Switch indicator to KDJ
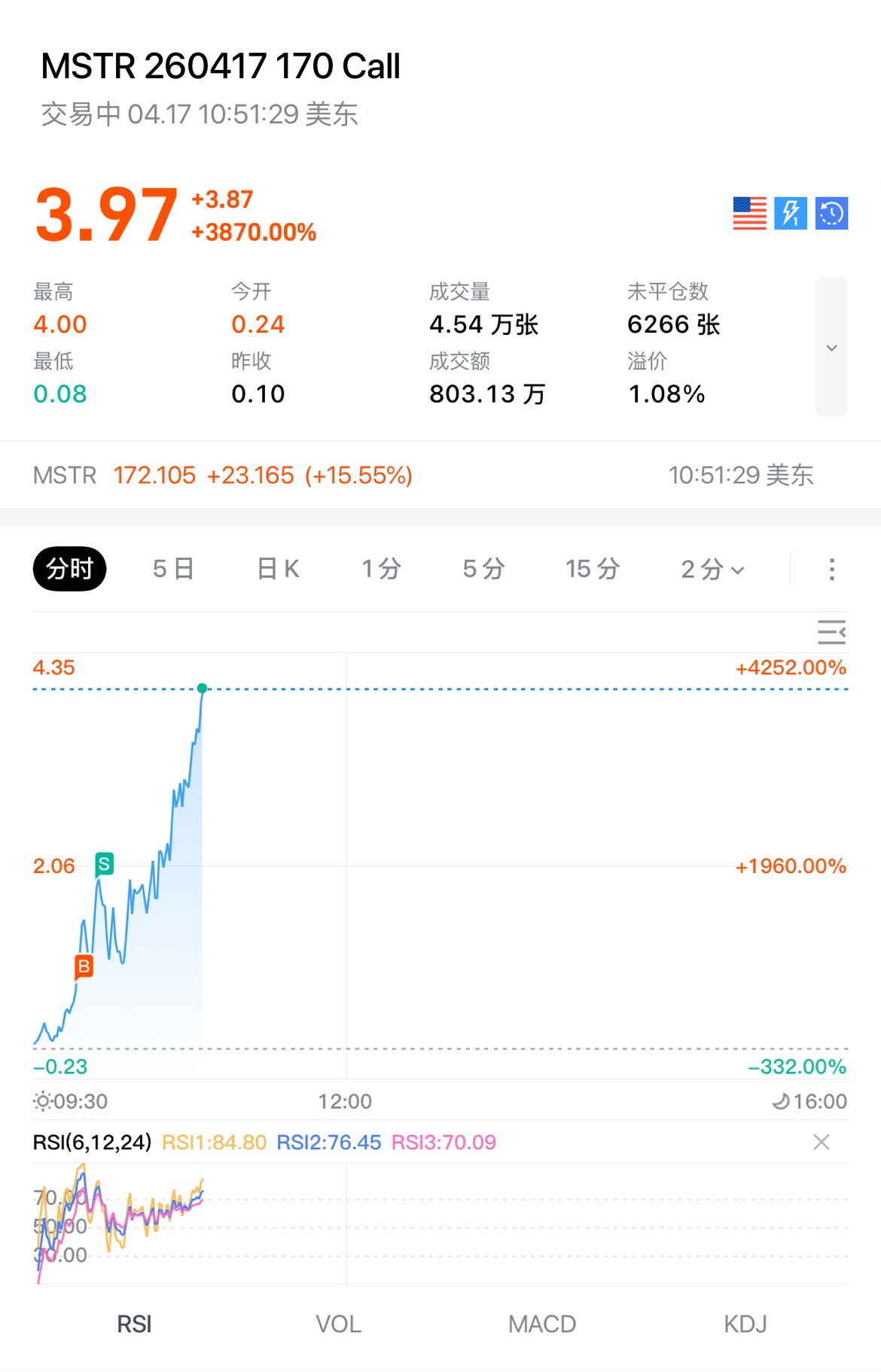The height and width of the screenshot is (1372, 881). (x=745, y=1324)
